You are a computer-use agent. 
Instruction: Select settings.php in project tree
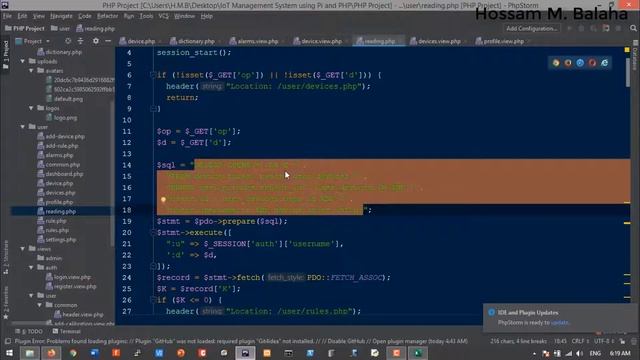60,240
